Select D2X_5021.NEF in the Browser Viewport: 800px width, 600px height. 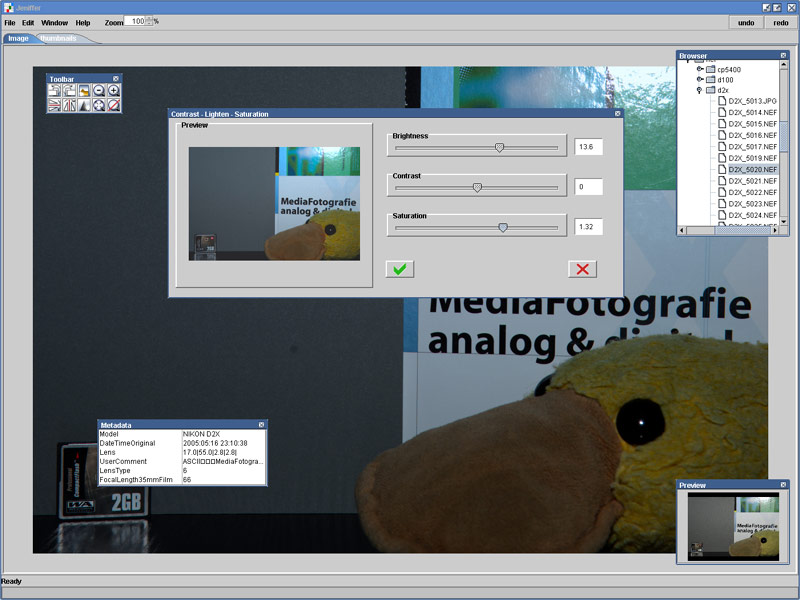click(x=753, y=181)
